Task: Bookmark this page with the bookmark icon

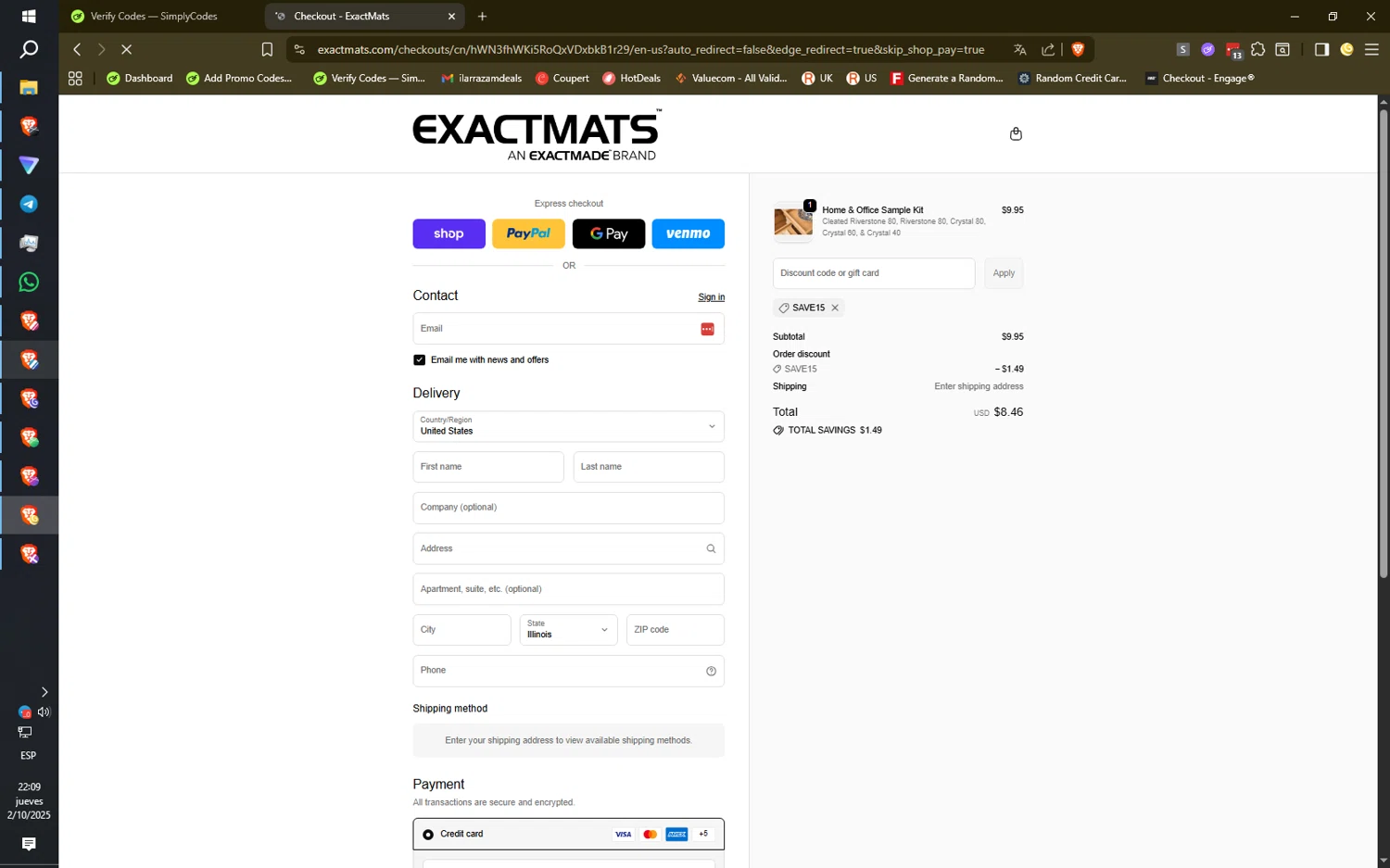Action: pyautogui.click(x=267, y=49)
